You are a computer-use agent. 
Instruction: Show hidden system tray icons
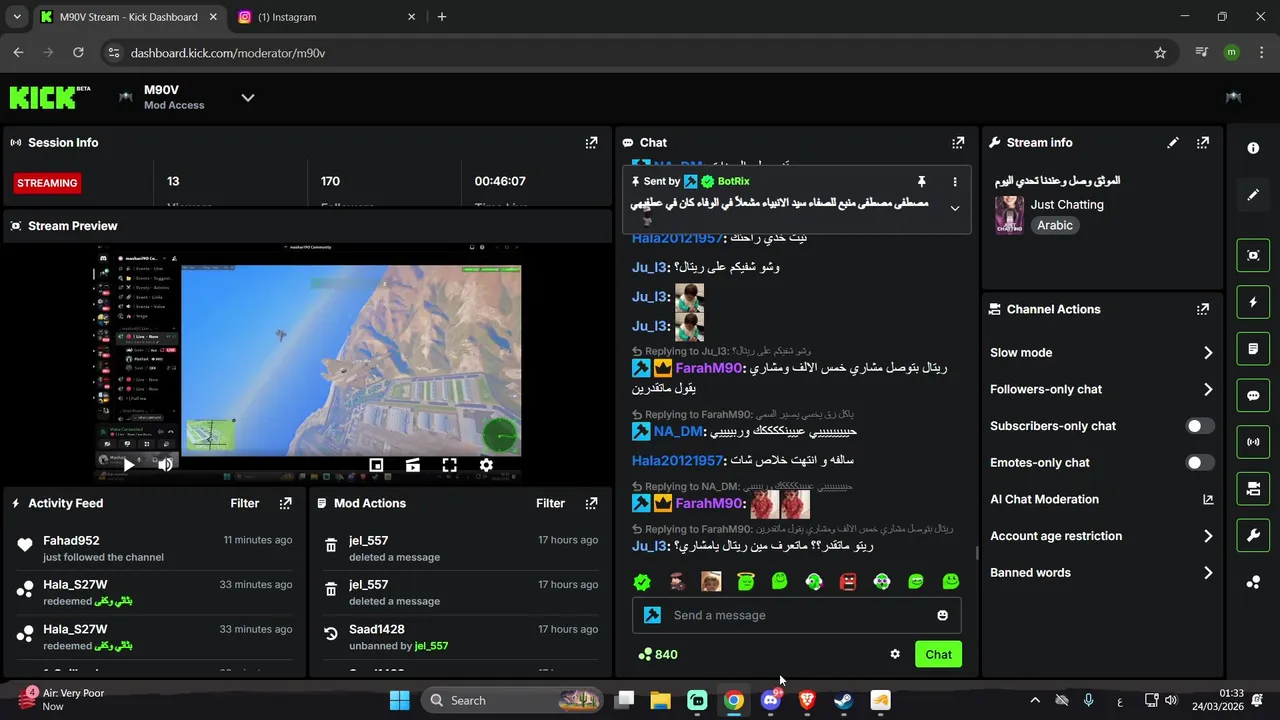(x=1035, y=700)
